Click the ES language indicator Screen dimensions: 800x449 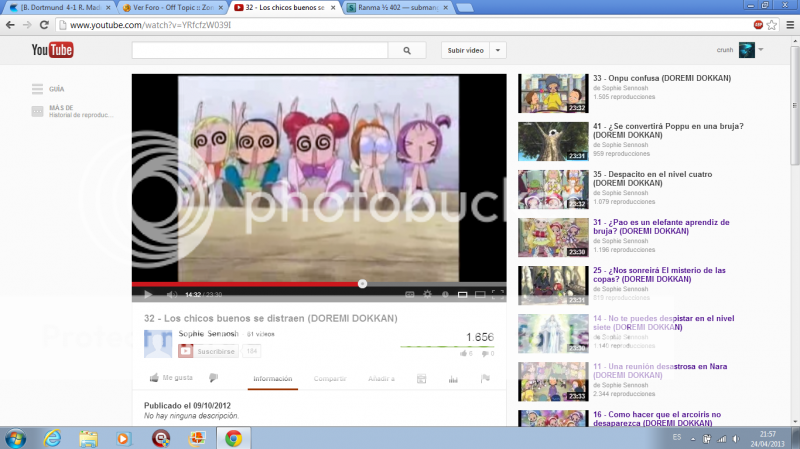tap(677, 437)
